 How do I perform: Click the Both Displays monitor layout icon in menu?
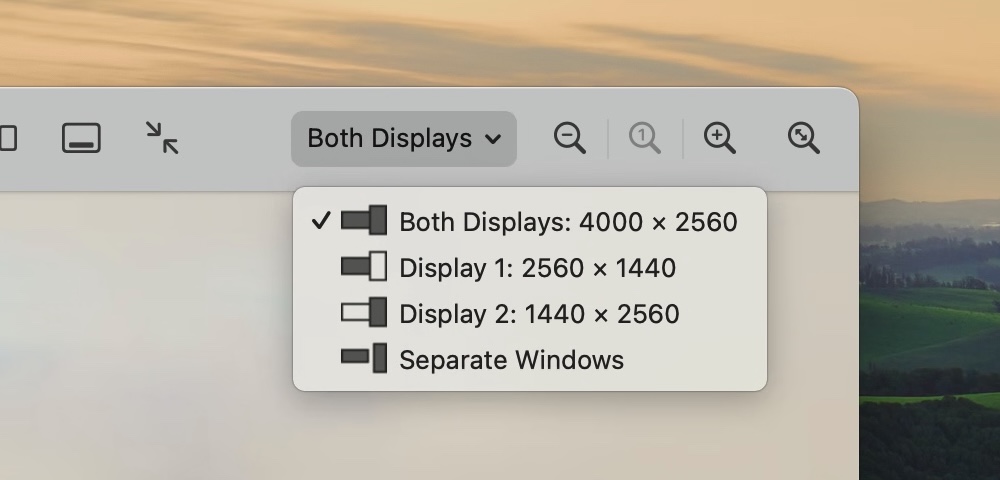pos(363,221)
